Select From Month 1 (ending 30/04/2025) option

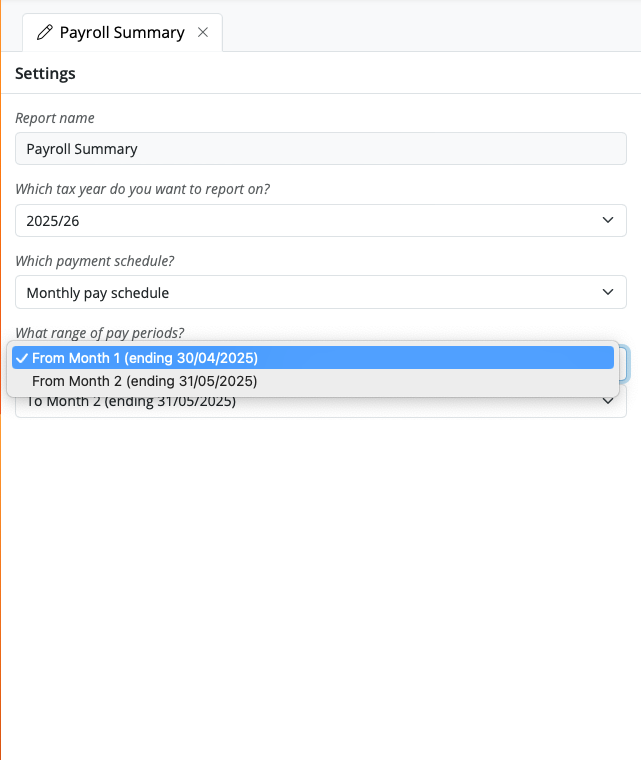click(313, 358)
